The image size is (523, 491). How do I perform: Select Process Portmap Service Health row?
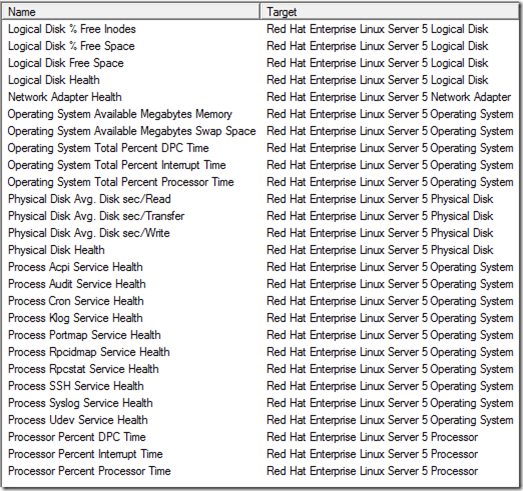click(x=260, y=335)
